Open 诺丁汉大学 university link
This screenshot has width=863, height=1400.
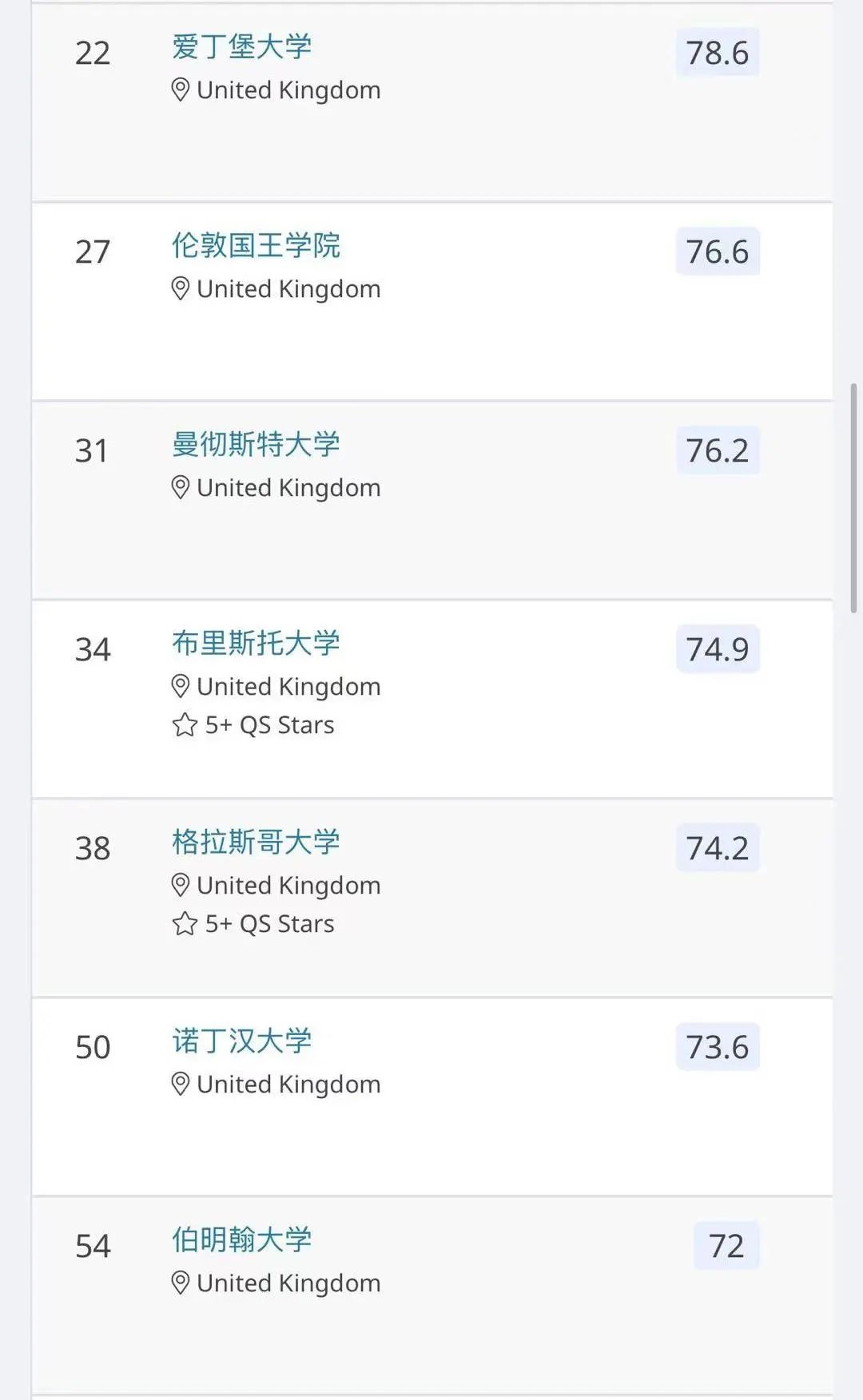coord(241,1041)
